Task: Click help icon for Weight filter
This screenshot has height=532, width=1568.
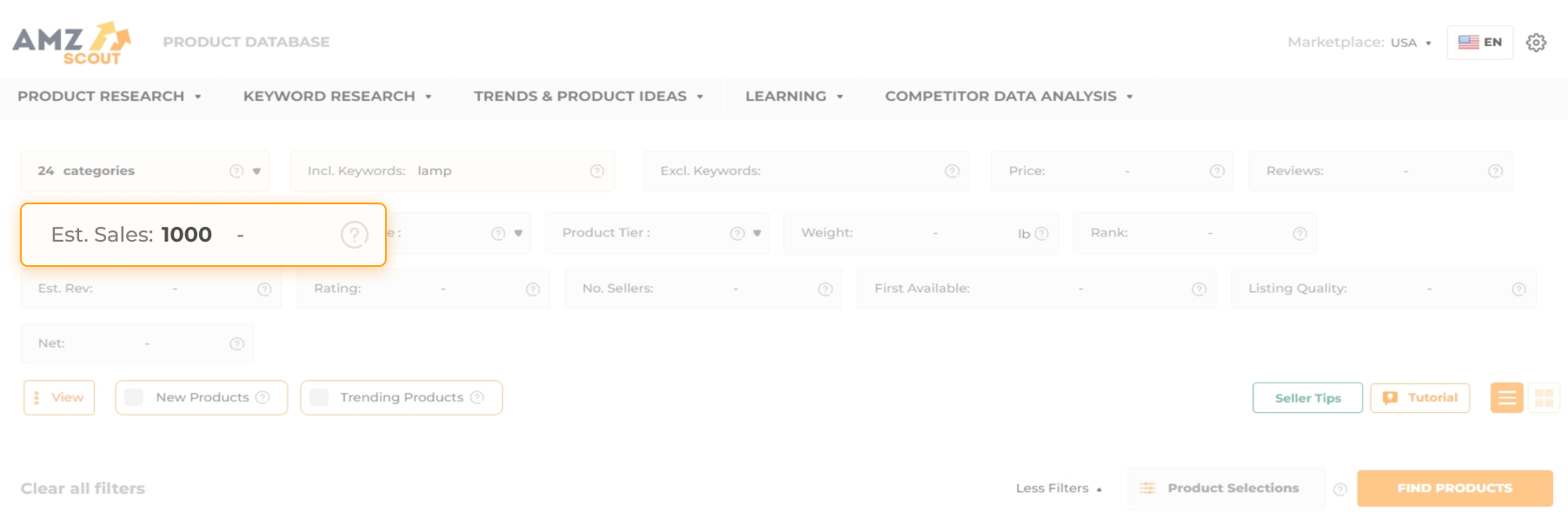Action: (1041, 233)
